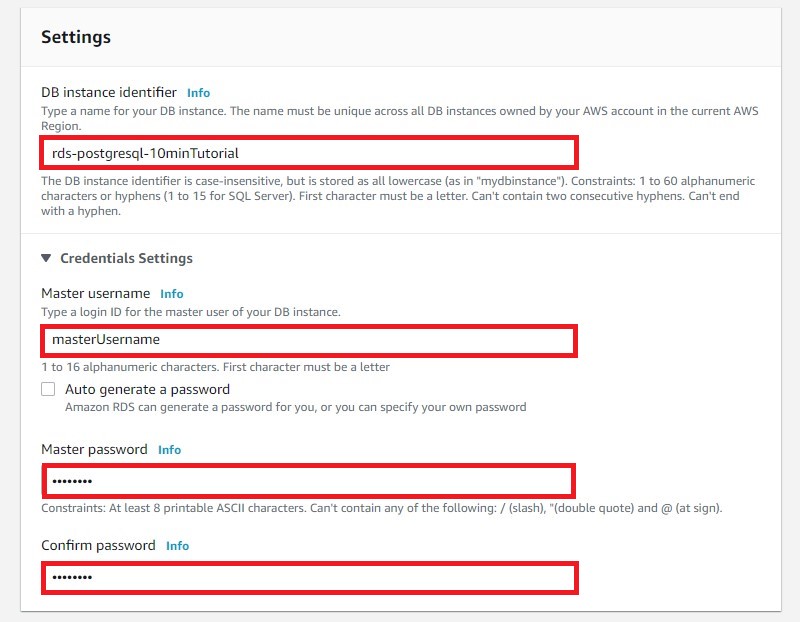Click the "Confirm password" field label
The width and height of the screenshot is (800, 622).
98,545
